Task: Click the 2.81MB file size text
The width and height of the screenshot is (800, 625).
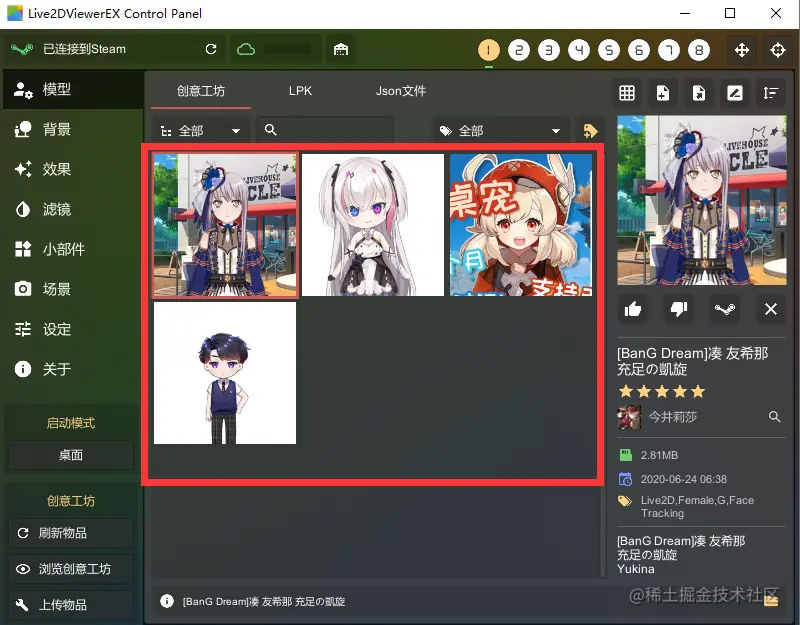Action: coord(659,455)
